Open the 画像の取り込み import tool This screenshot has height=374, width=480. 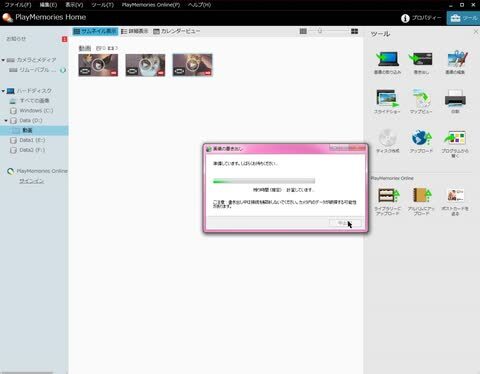(387, 62)
